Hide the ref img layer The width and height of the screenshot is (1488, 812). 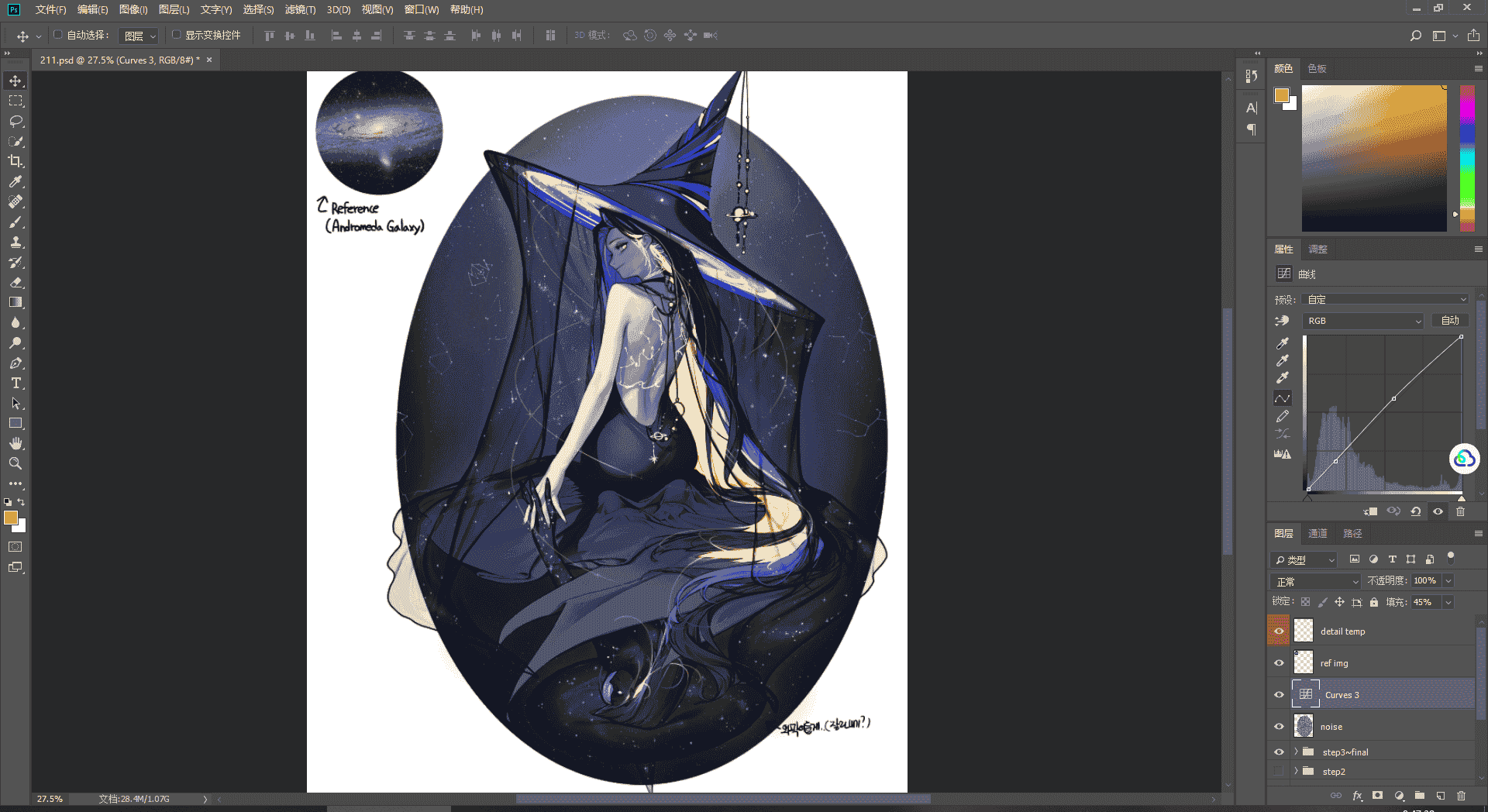1279,663
